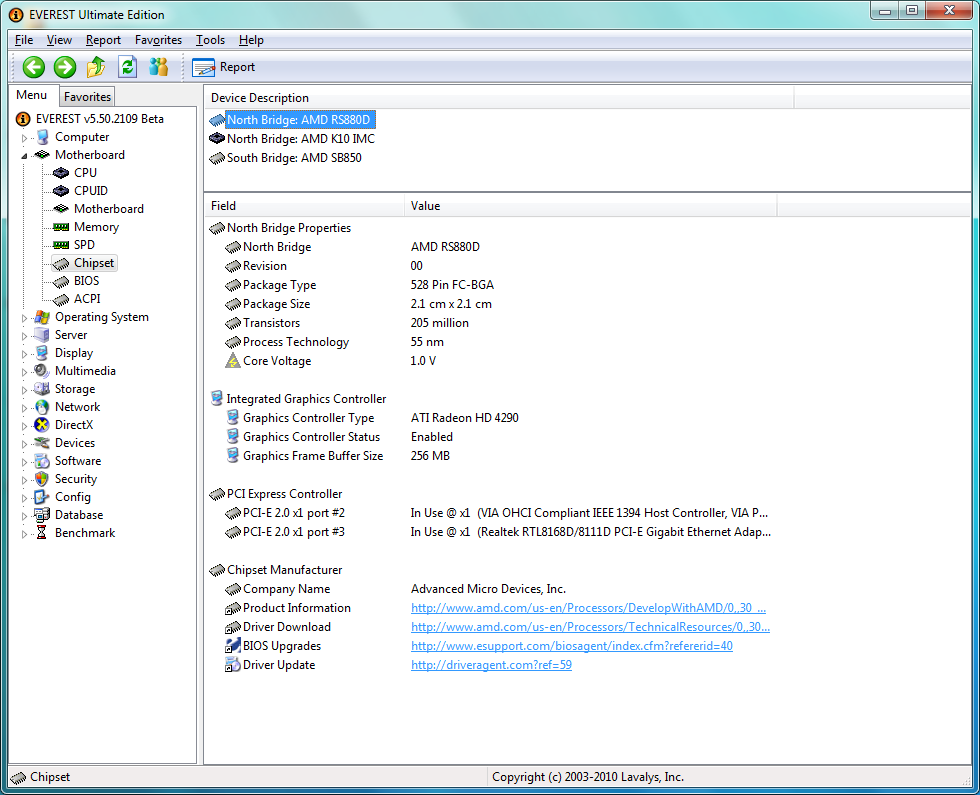
Task: Open the Tools menu
Action: pos(210,40)
